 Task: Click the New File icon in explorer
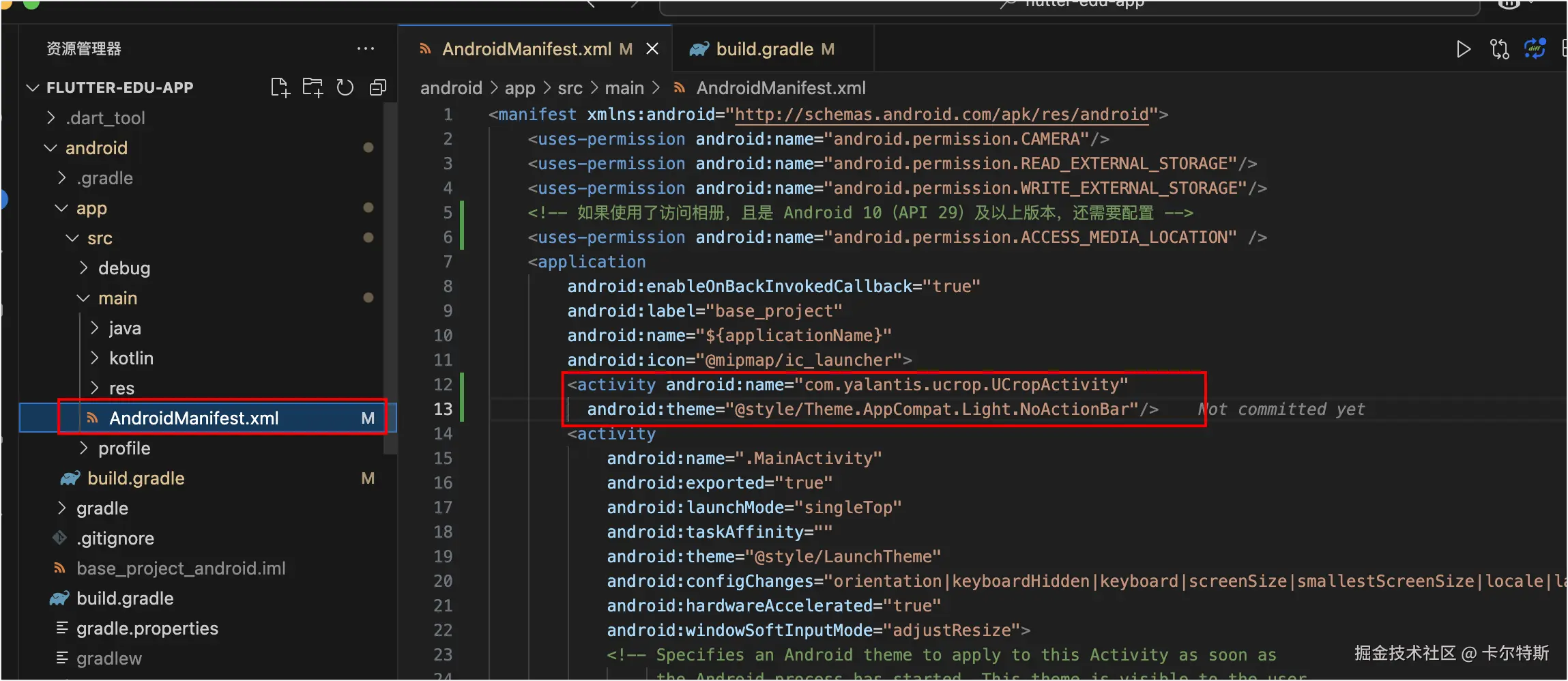point(280,87)
